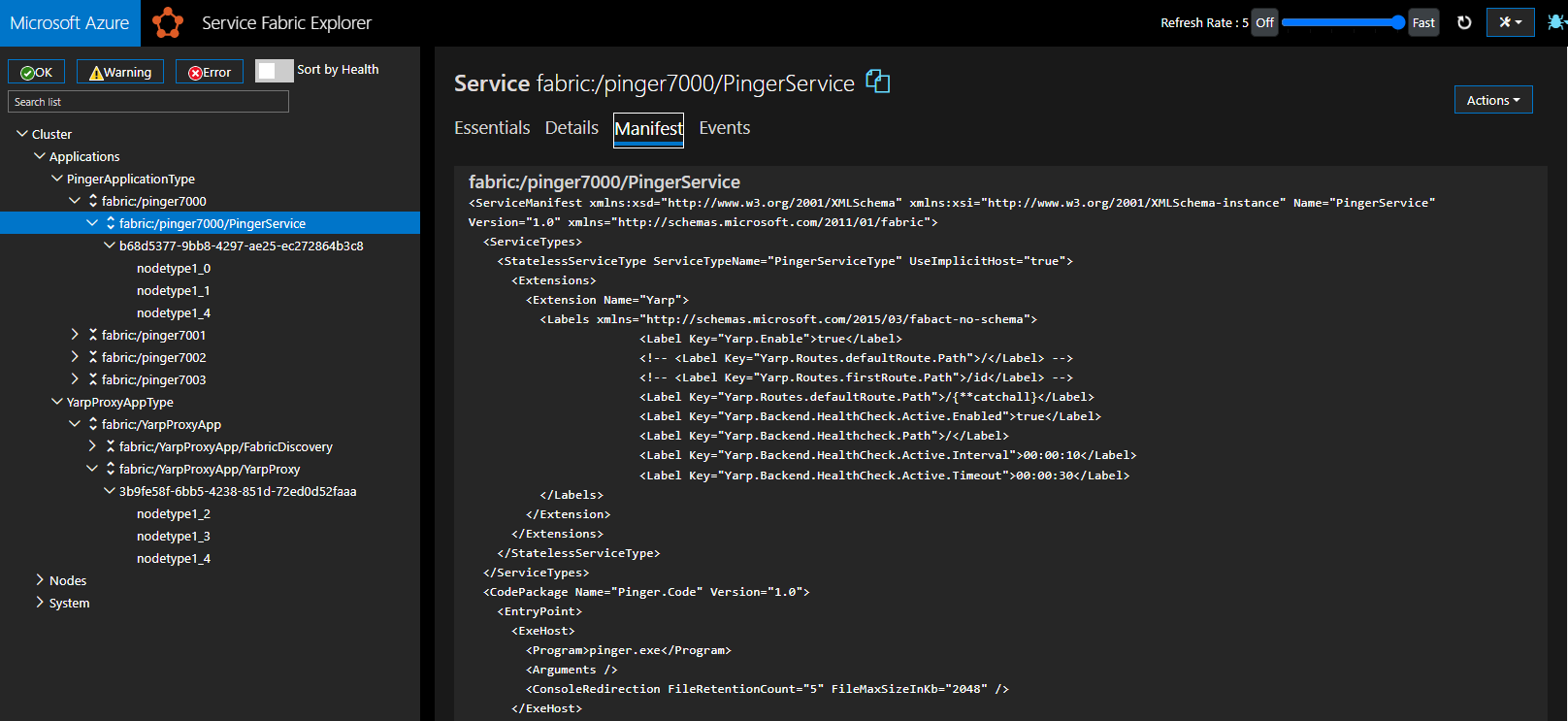Click the Microsoft Azure link
The image size is (1568, 721).
pos(70,22)
